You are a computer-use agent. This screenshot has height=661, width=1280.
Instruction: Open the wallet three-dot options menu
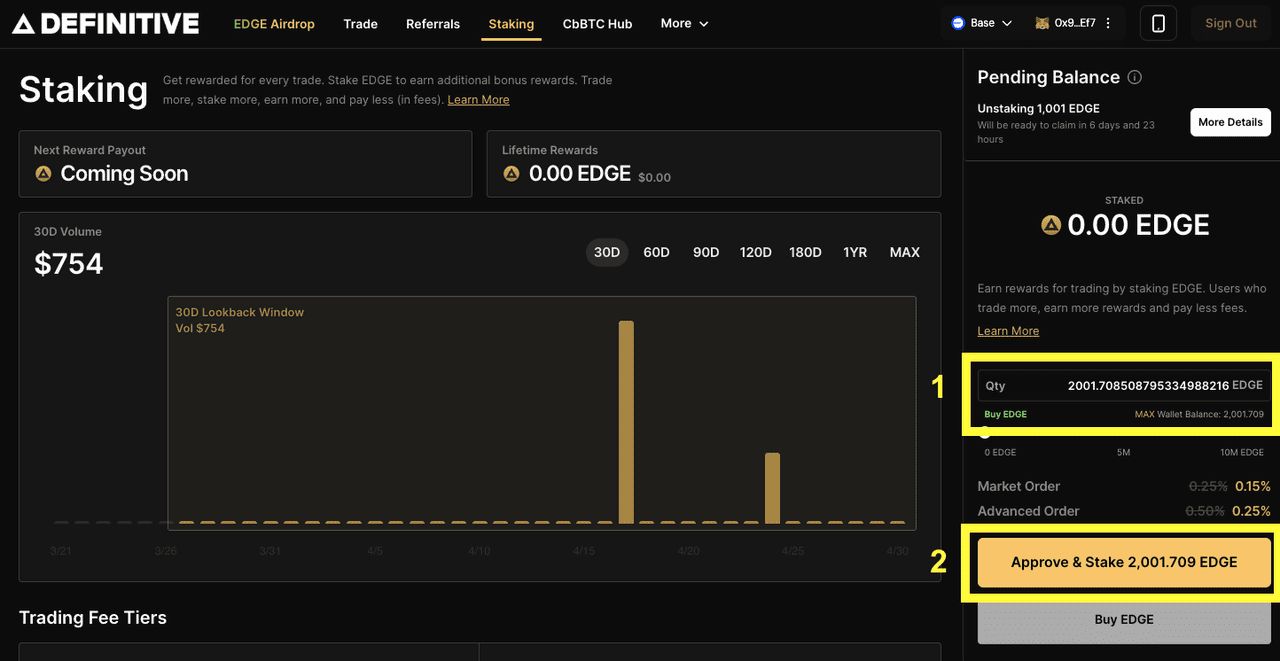click(1107, 23)
